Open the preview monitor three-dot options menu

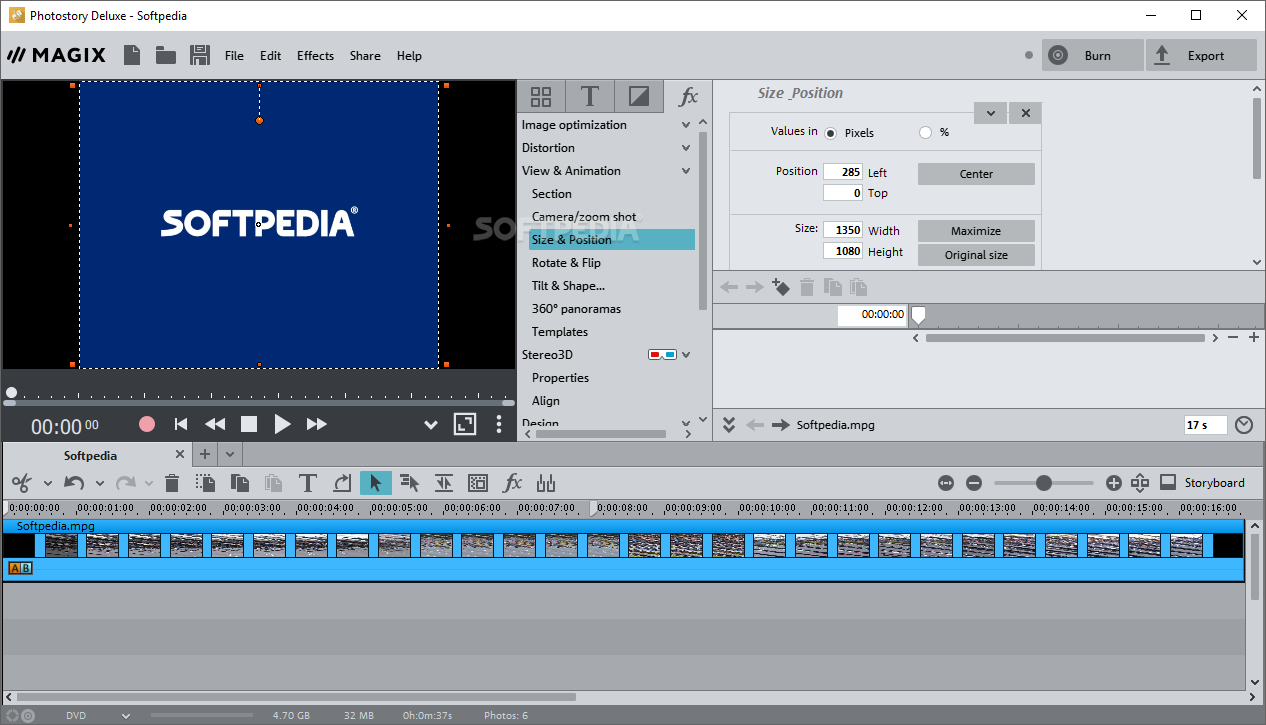click(x=499, y=424)
